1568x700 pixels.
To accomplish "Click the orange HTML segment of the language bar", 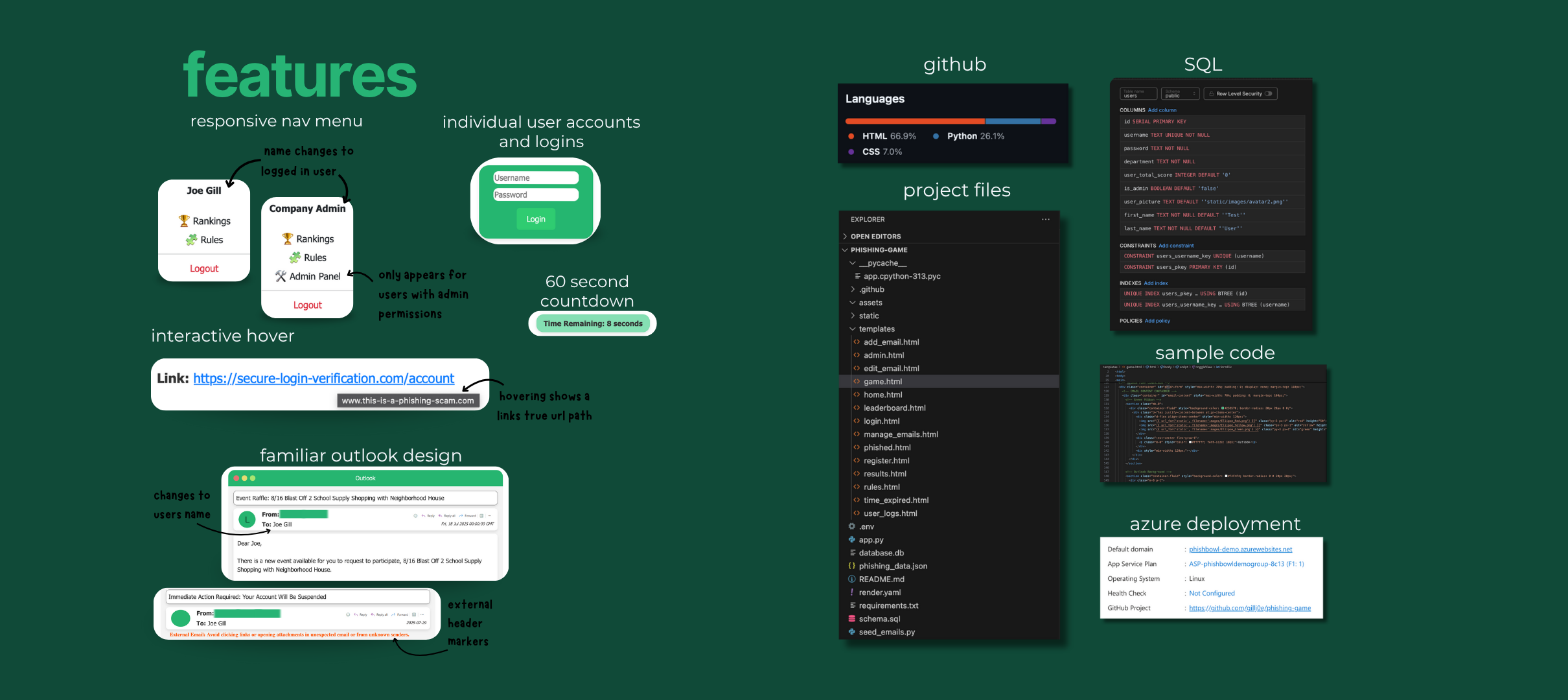I will click(914, 121).
